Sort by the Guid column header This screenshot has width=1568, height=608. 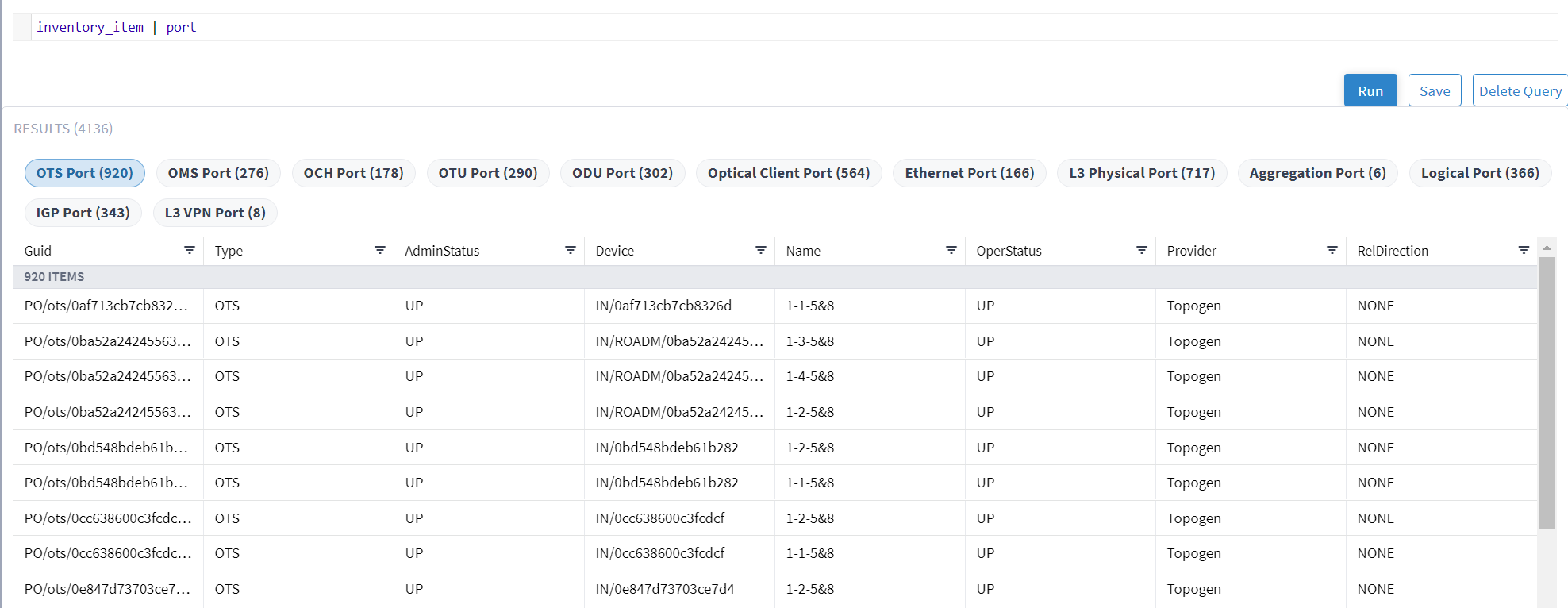38,251
